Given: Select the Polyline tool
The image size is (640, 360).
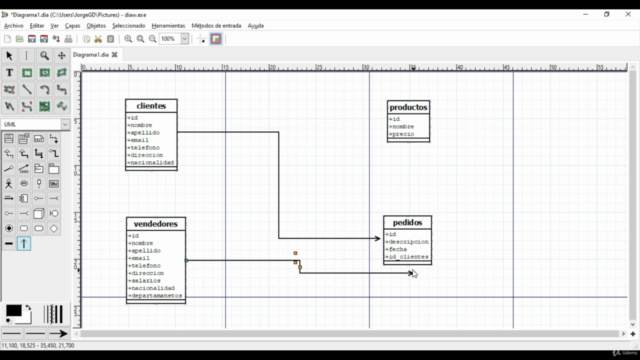Looking at the screenshot, I should pos(9,107).
